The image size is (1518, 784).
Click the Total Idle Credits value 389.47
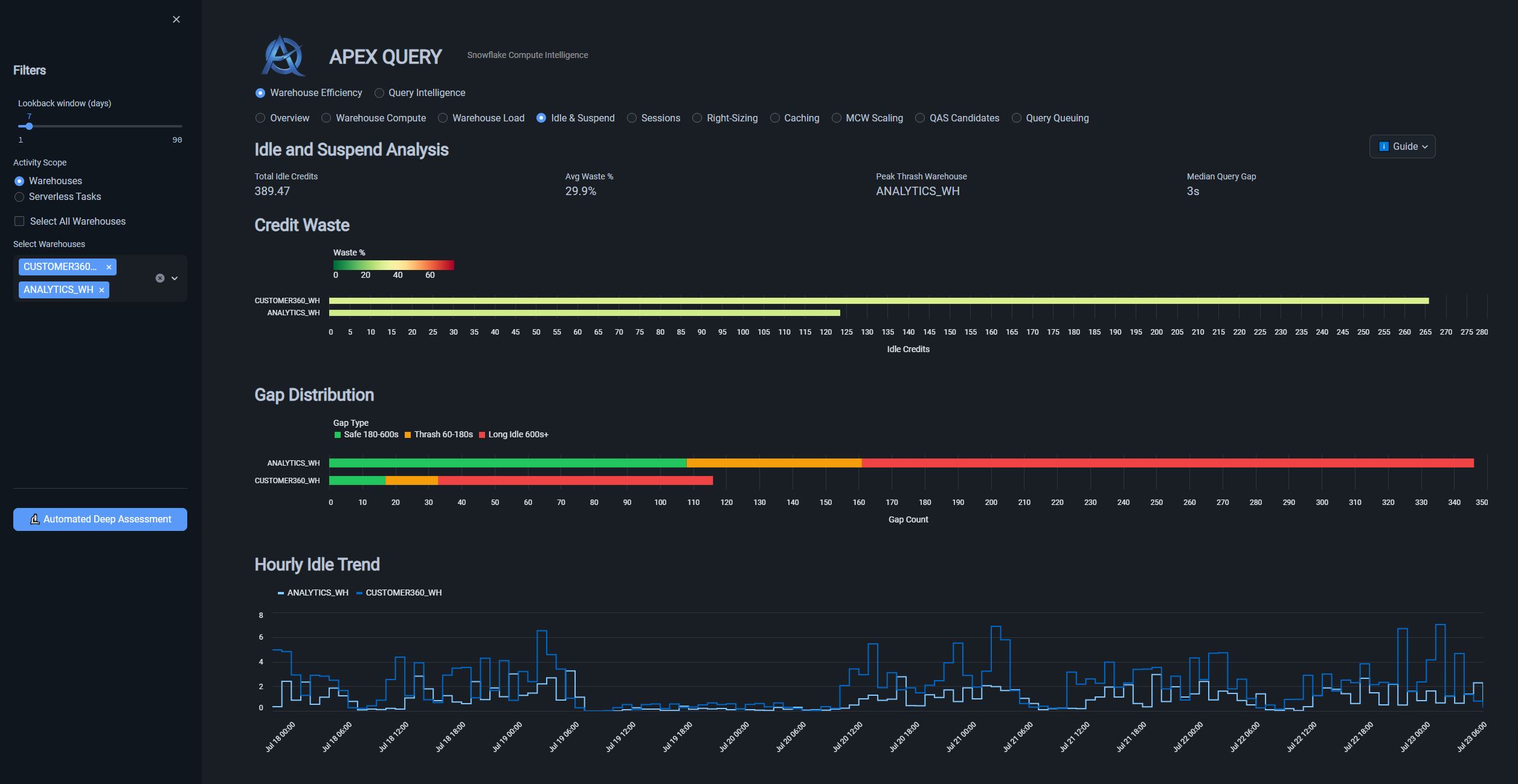pyautogui.click(x=272, y=191)
